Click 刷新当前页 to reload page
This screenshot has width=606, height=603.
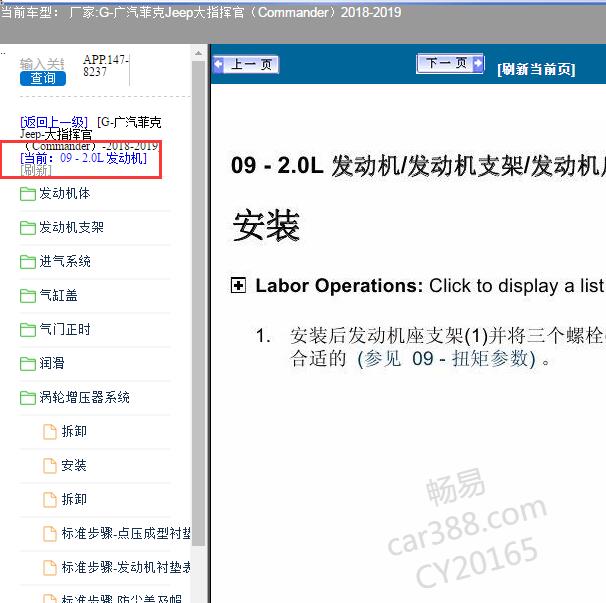pyautogui.click(x=536, y=69)
